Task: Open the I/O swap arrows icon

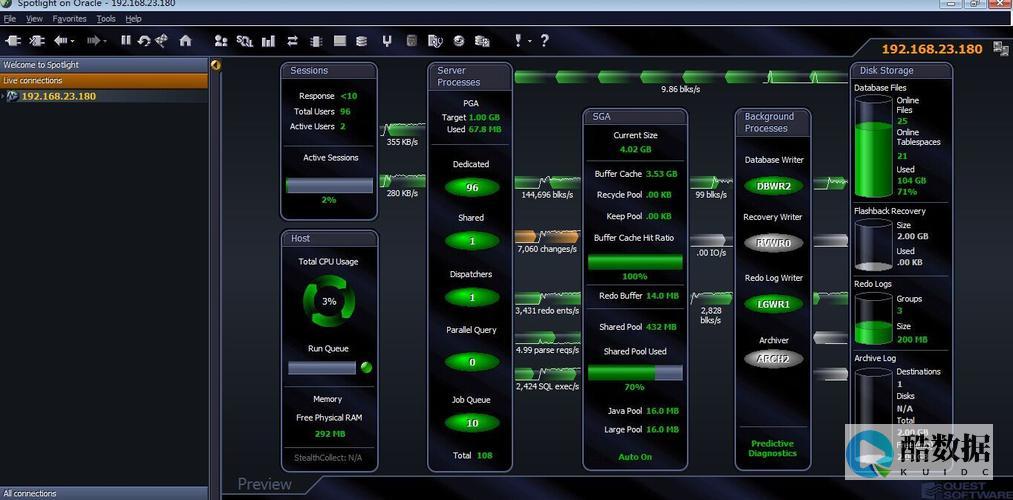Action: tap(292, 41)
